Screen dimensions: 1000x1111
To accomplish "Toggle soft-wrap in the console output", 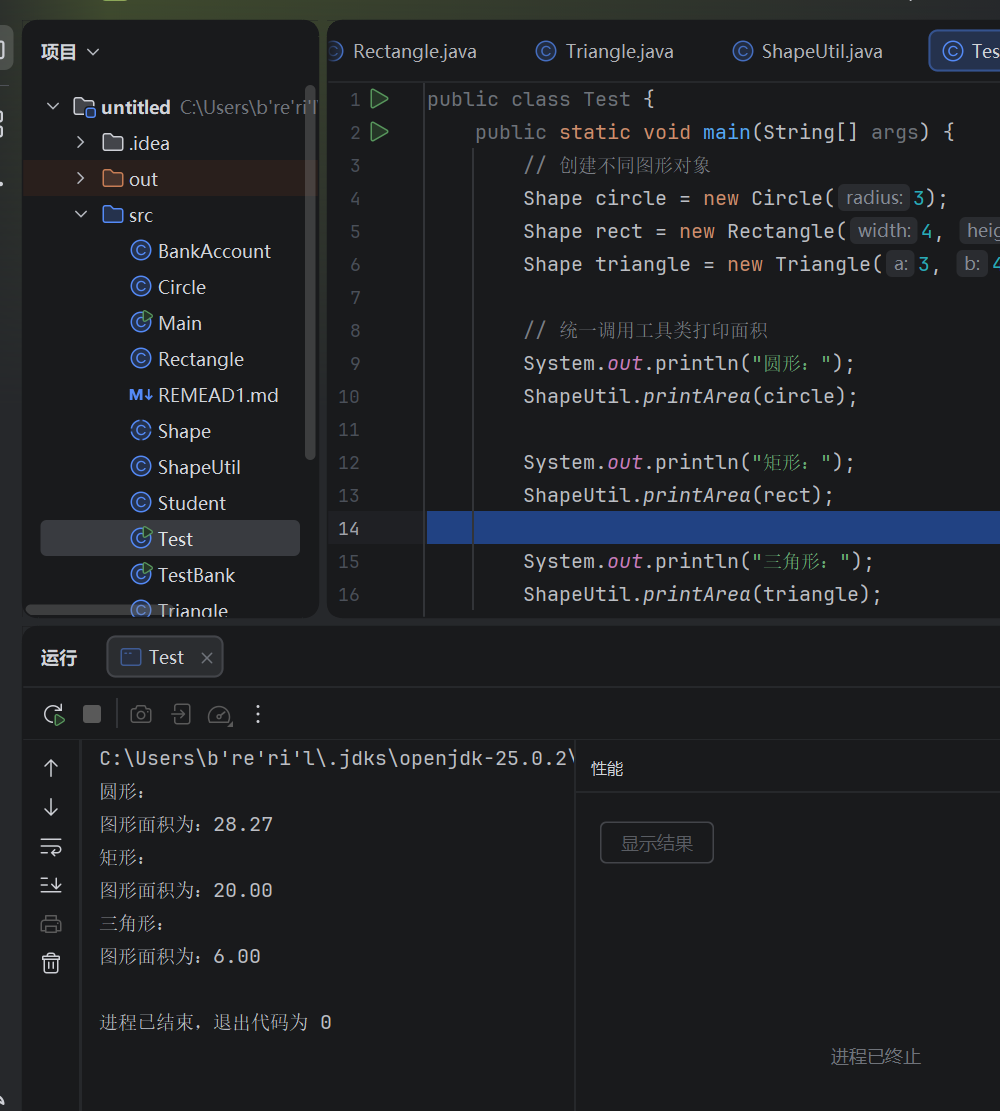I will pos(51,847).
